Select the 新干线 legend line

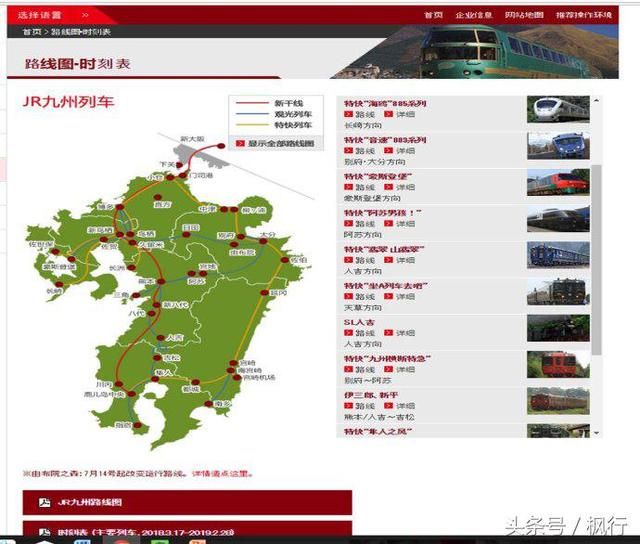click(x=252, y=103)
